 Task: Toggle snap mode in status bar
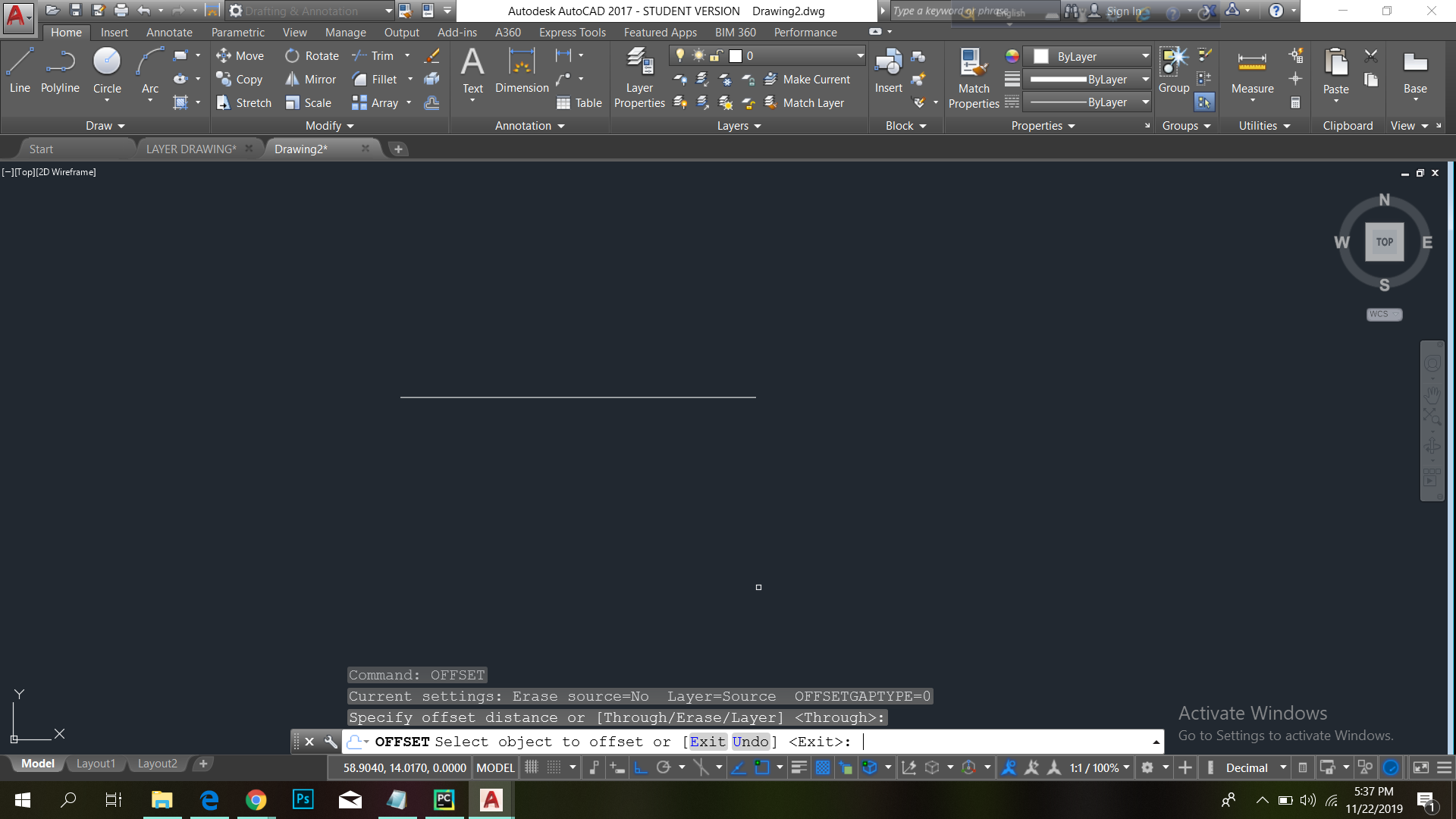click(x=554, y=767)
